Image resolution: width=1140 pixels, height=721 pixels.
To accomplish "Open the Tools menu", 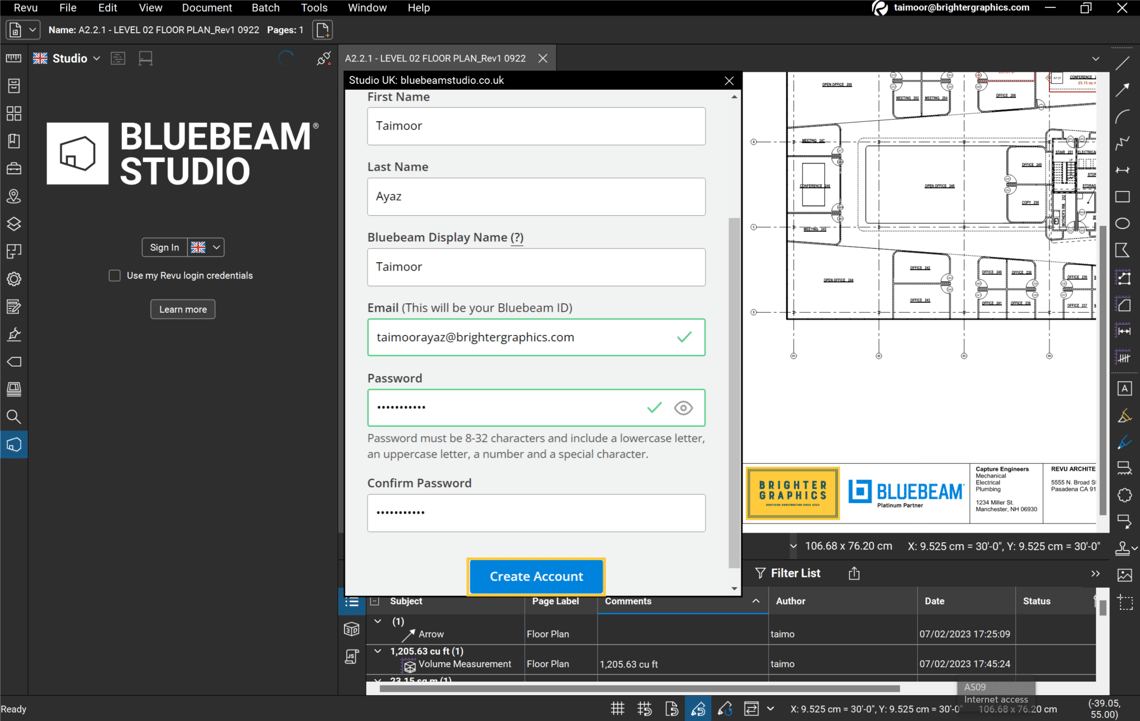I will pos(314,8).
